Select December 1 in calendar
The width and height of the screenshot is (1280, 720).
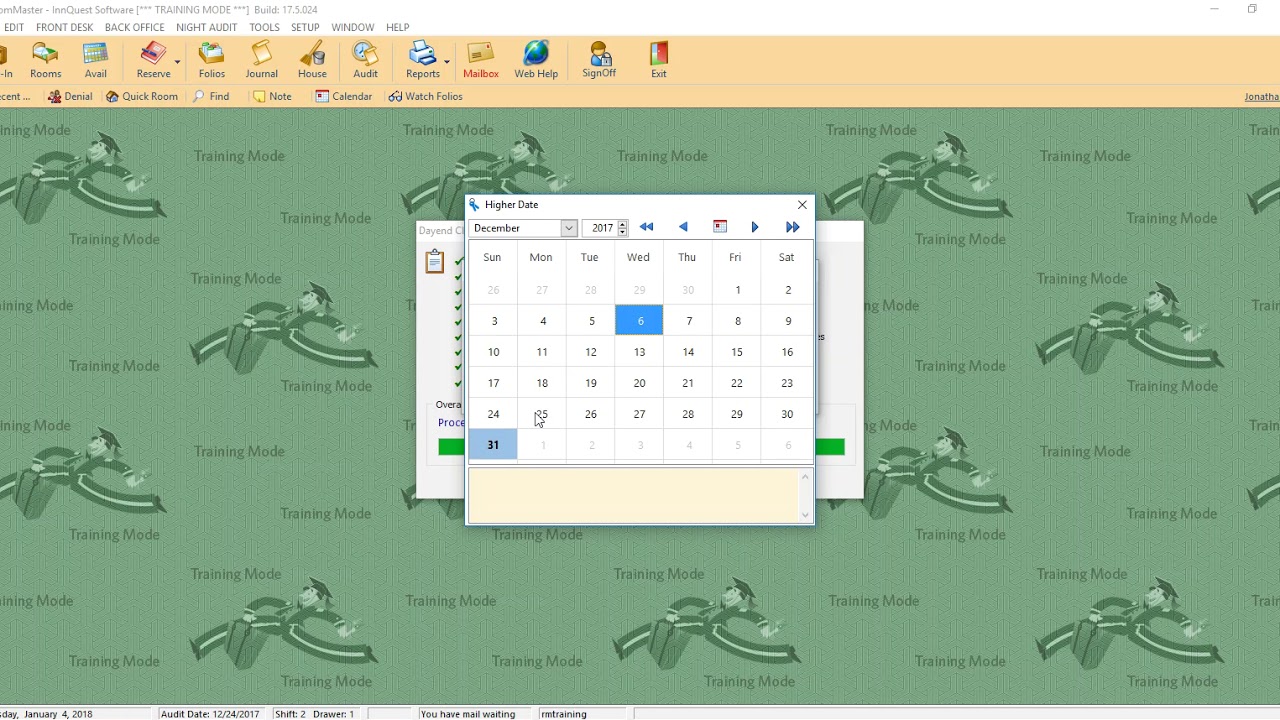[x=738, y=290]
